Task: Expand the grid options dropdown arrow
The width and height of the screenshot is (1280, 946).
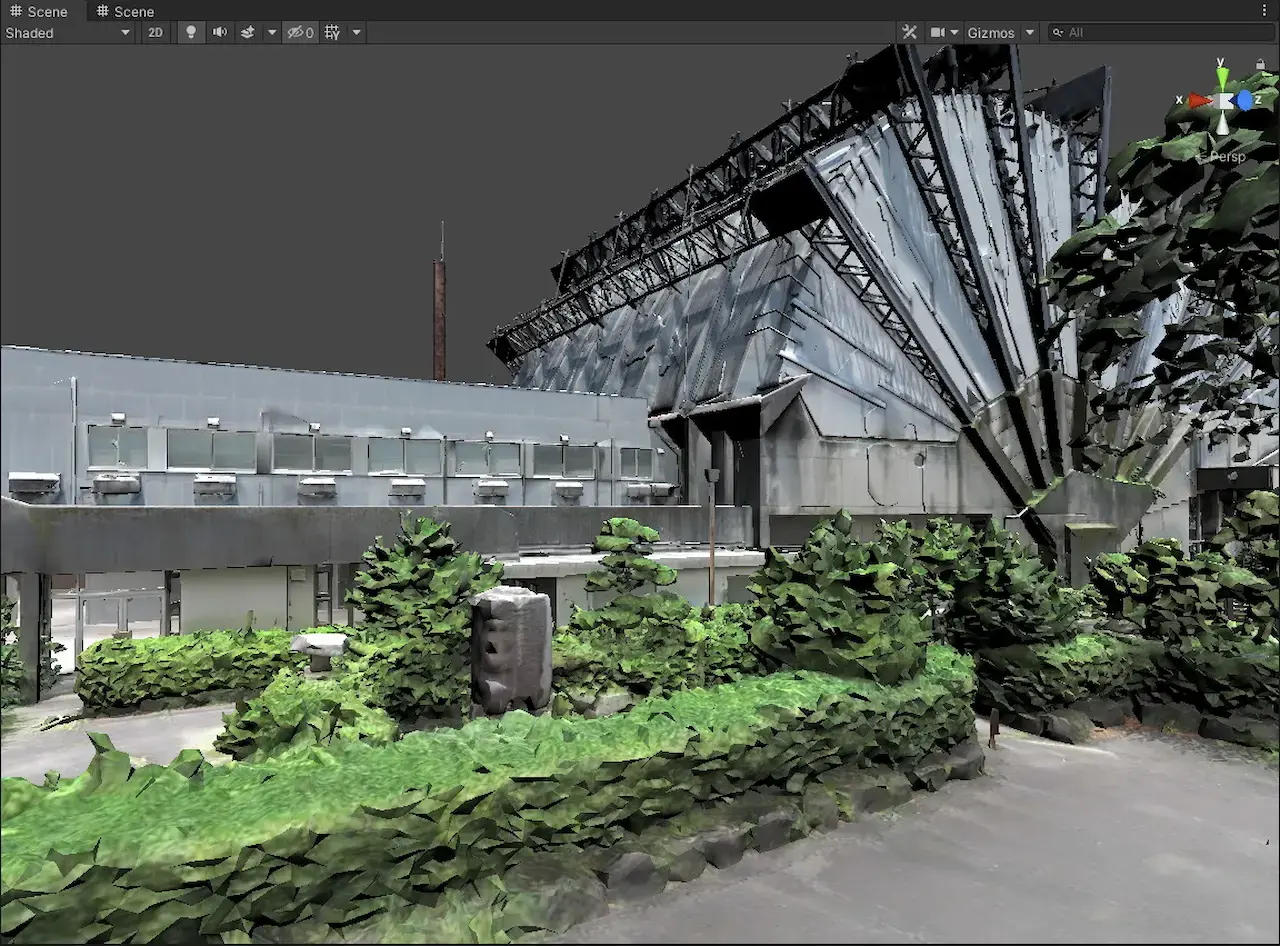Action: click(356, 33)
